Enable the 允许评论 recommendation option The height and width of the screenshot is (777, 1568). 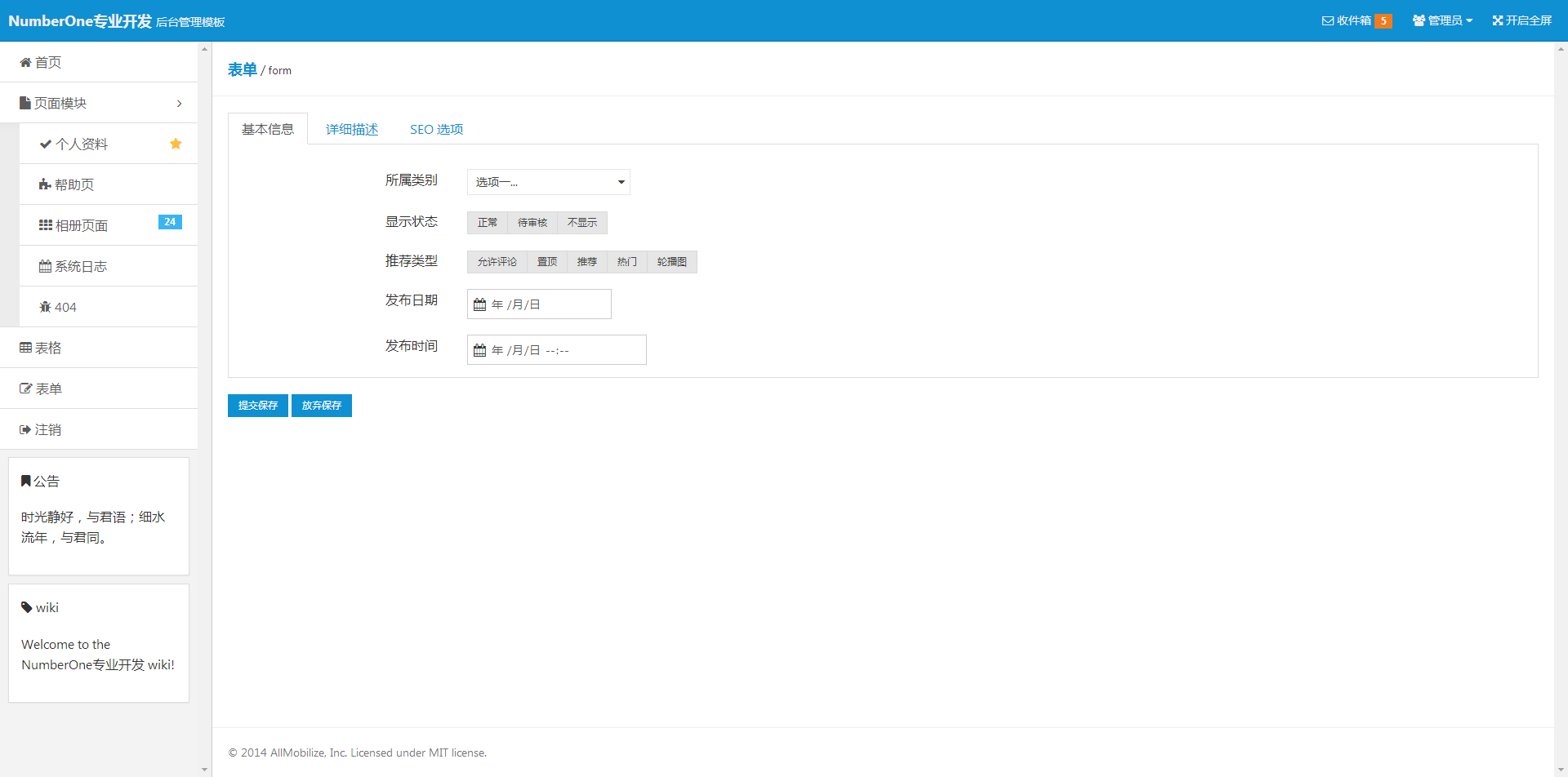pos(497,262)
